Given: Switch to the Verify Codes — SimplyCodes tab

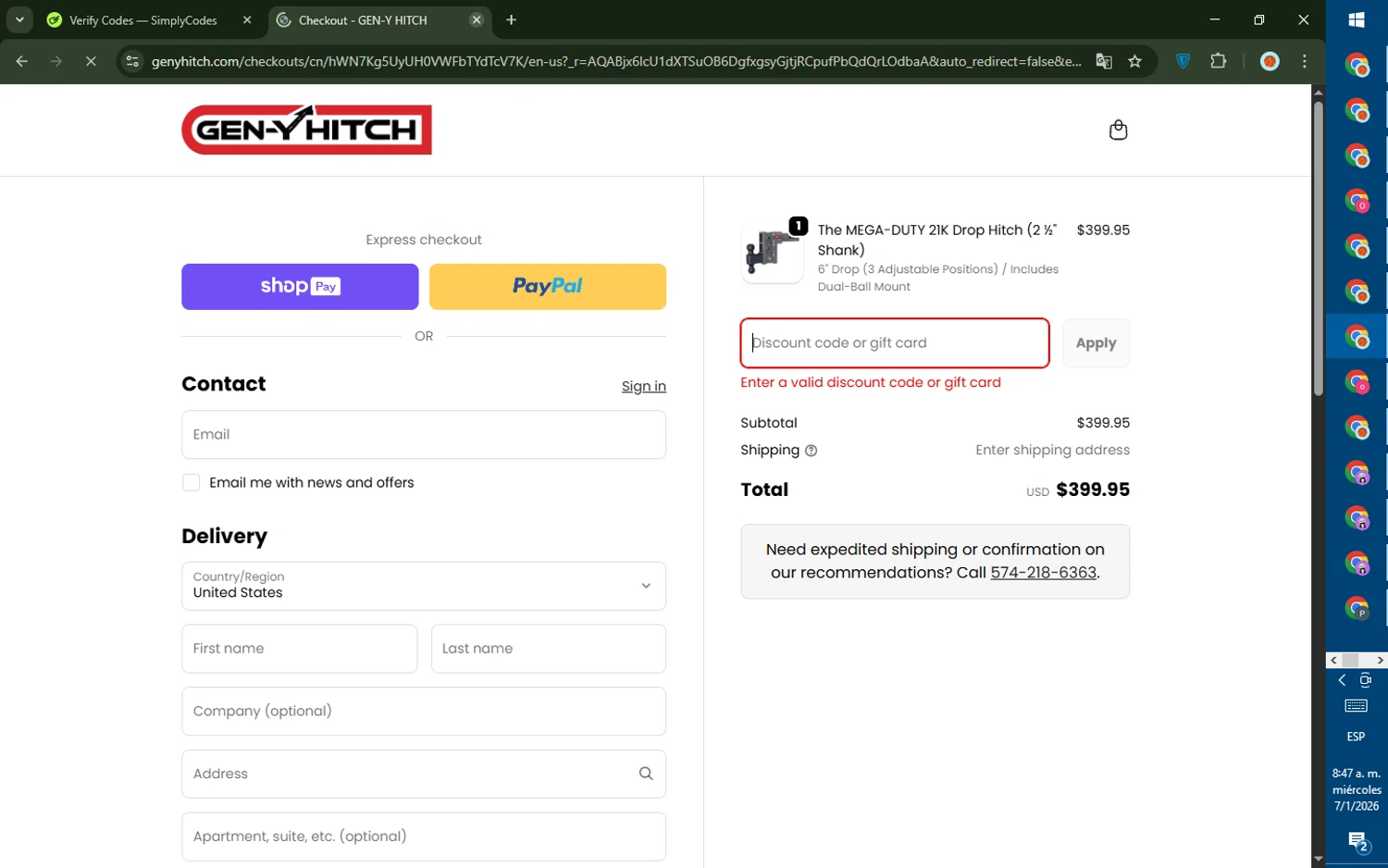Looking at the screenshot, I should coord(143,19).
